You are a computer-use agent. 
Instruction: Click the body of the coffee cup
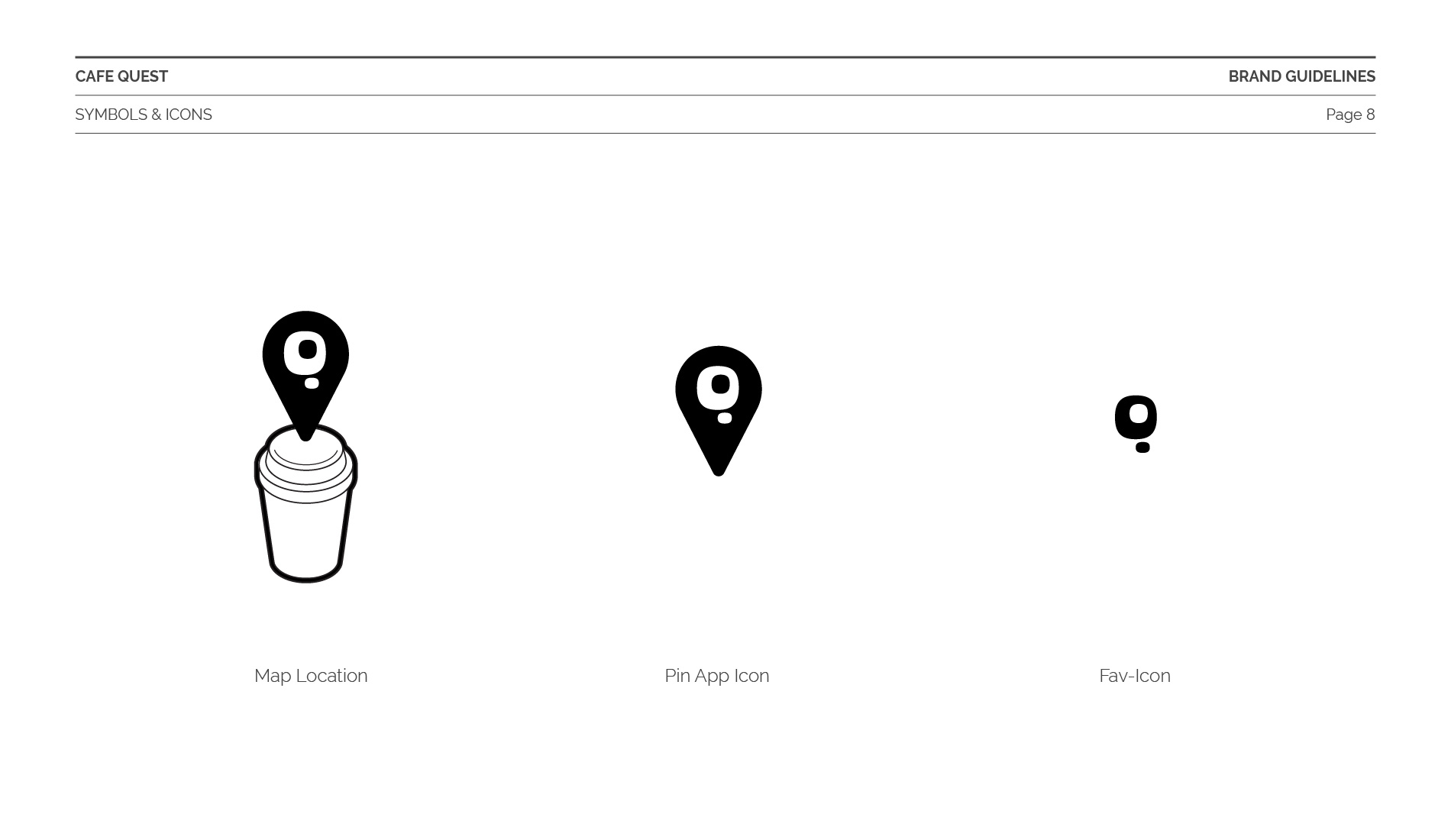[305, 535]
